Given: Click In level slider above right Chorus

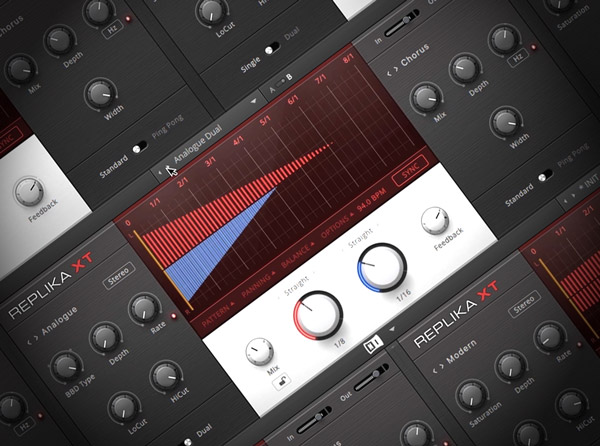Looking at the screenshot, I should tap(402, 24).
